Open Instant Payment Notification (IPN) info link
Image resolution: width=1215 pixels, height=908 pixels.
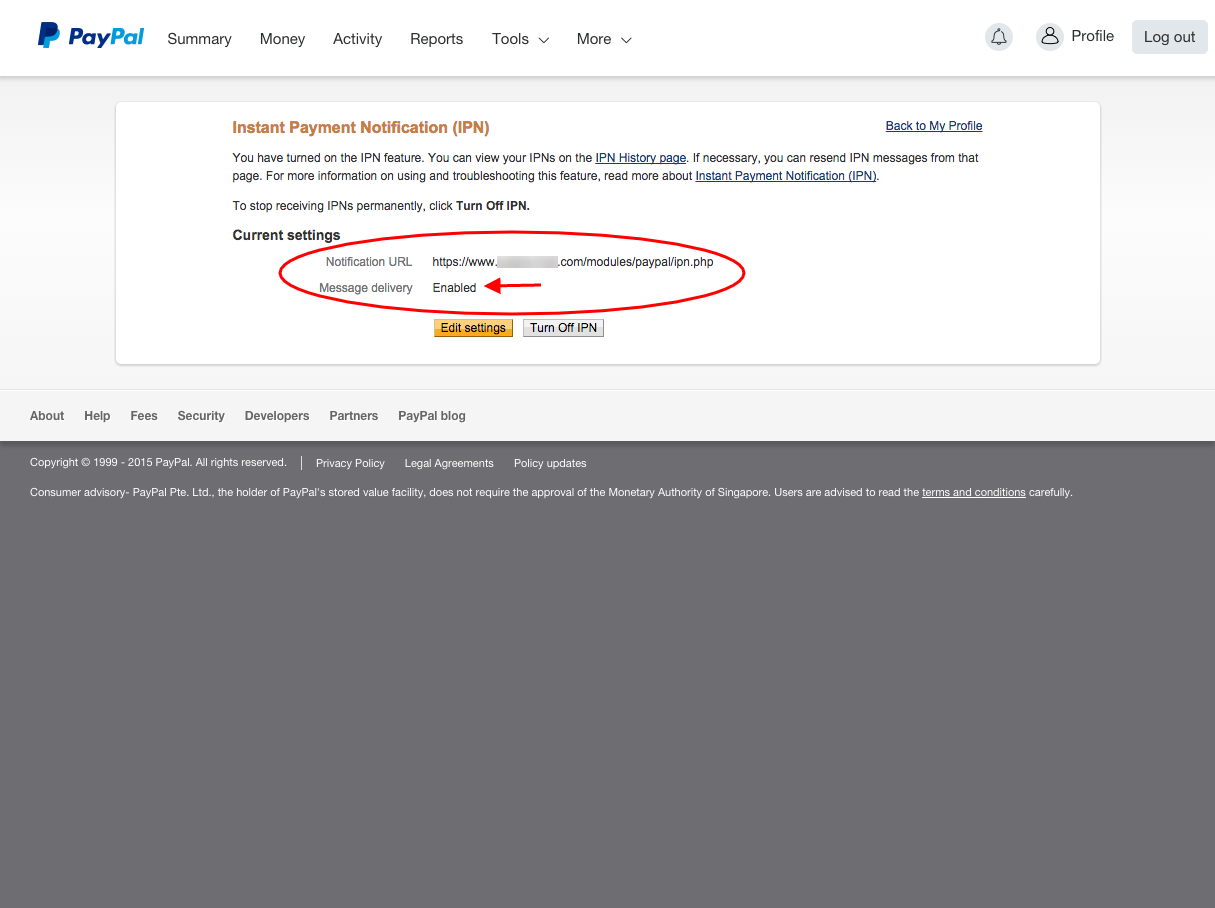pyautogui.click(x=786, y=176)
